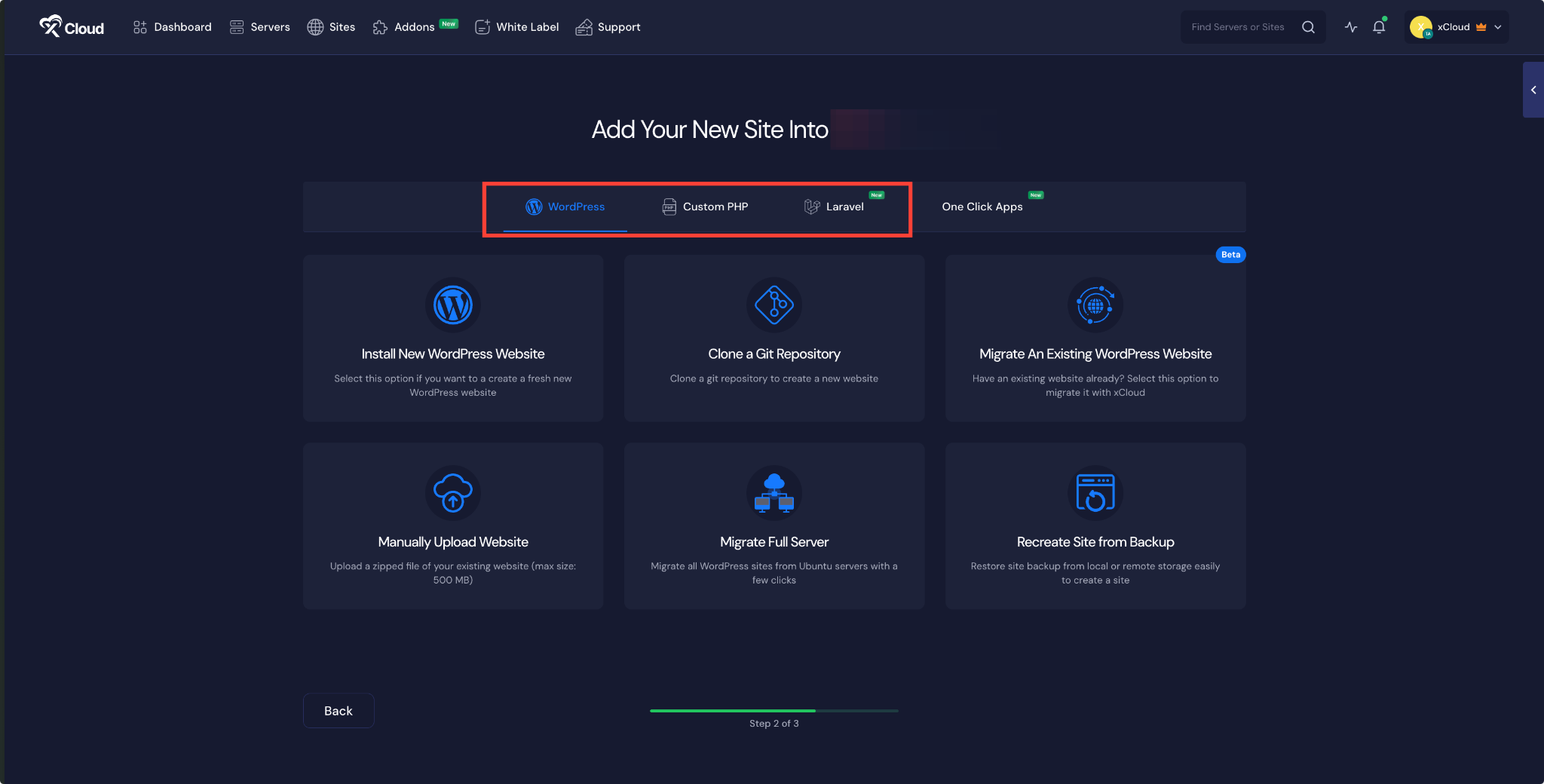
Task: Click the notification bell
Action: [1379, 27]
